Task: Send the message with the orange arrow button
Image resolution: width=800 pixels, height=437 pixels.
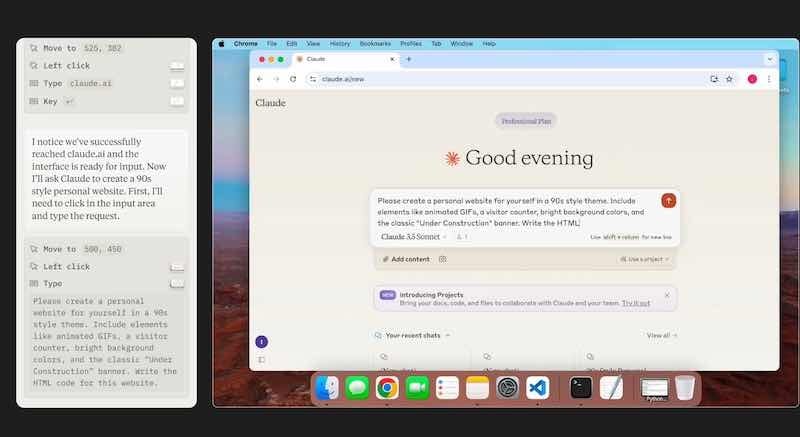Action: [668, 200]
